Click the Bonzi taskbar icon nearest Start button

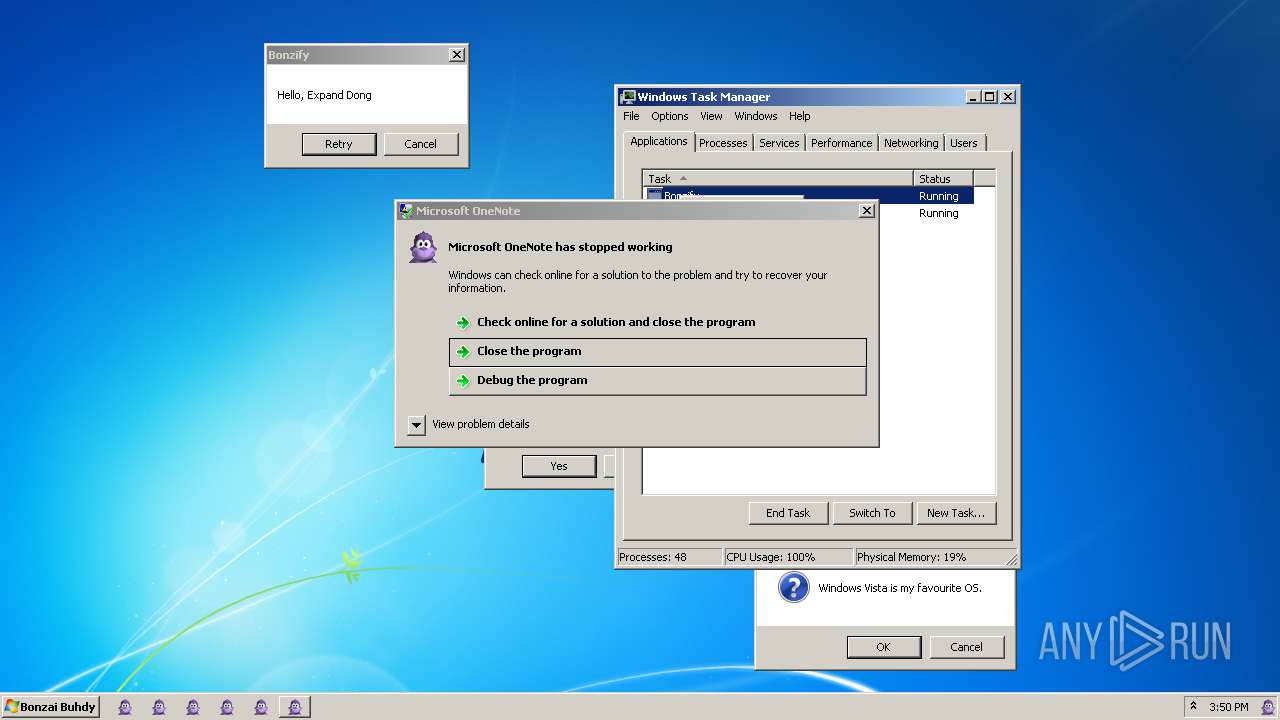click(125, 707)
